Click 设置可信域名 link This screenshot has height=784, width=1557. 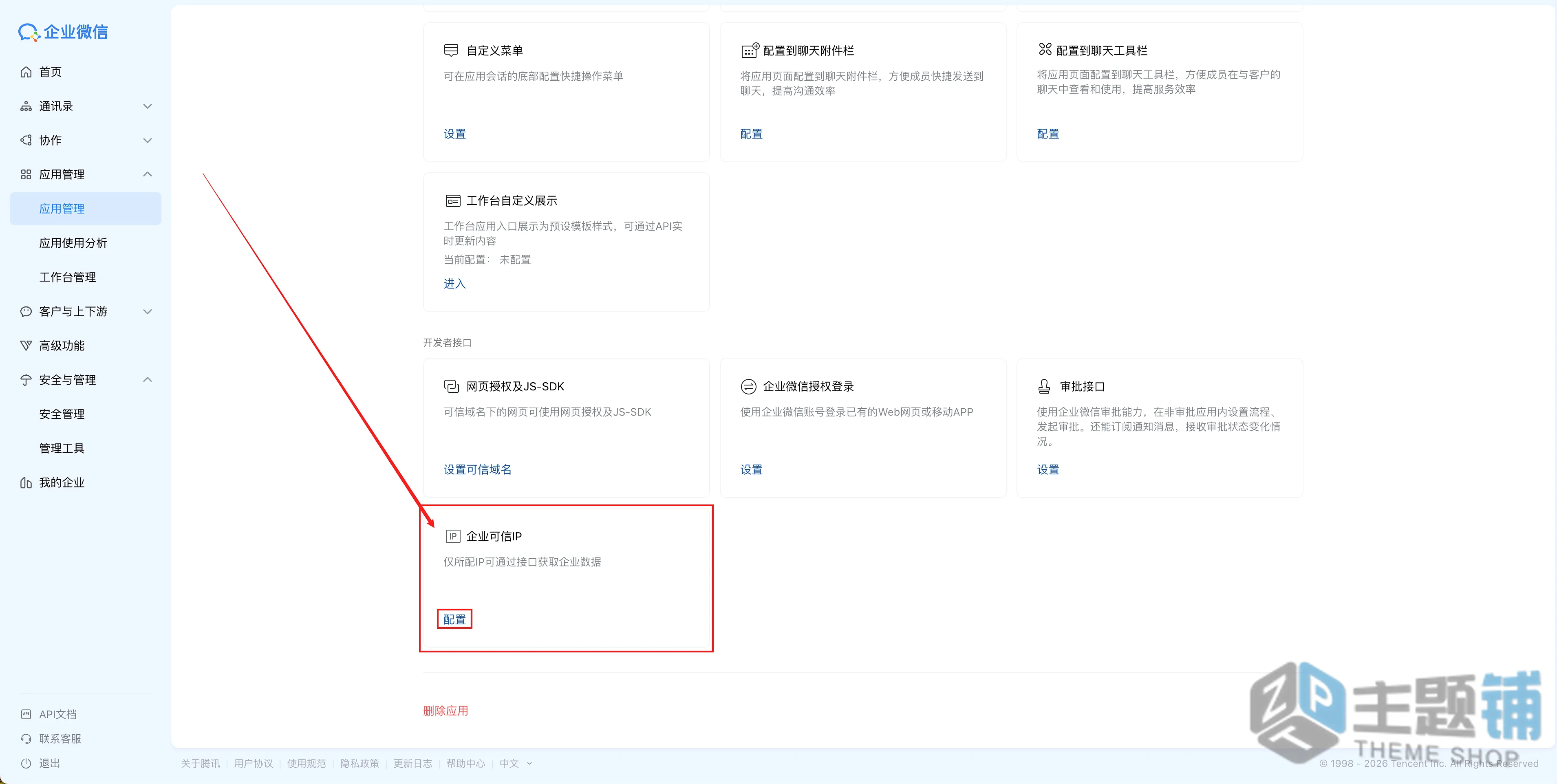(478, 470)
